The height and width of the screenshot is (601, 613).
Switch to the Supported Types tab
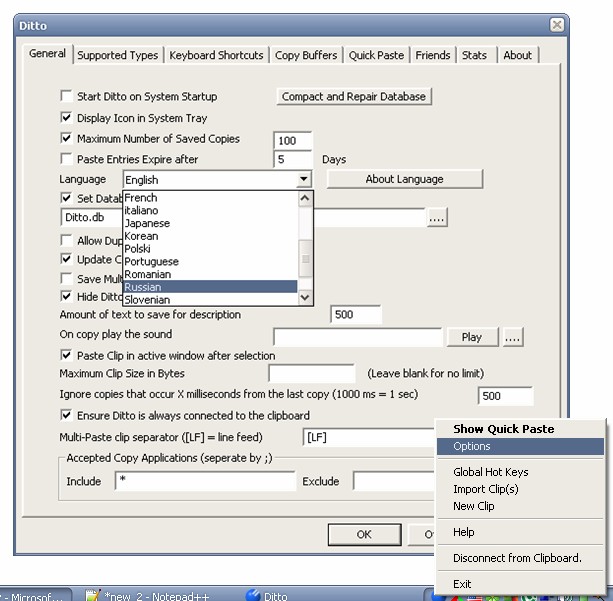[118, 55]
